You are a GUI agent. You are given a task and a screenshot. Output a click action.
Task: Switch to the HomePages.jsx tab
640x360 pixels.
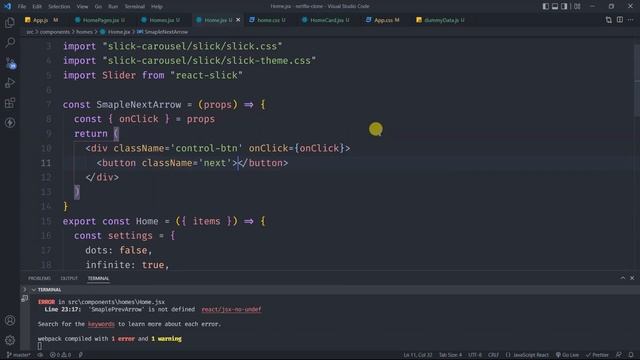coord(100,20)
